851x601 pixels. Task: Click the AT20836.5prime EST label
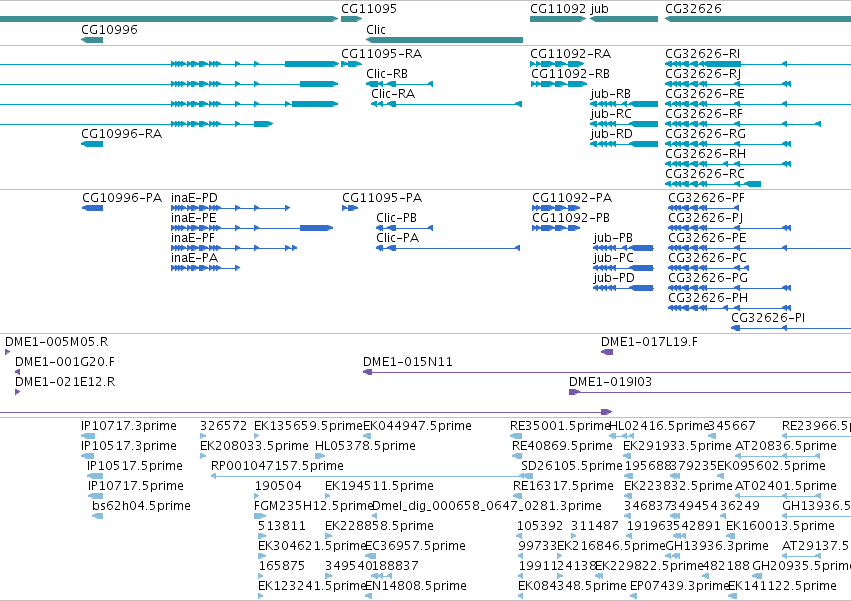[785, 447]
